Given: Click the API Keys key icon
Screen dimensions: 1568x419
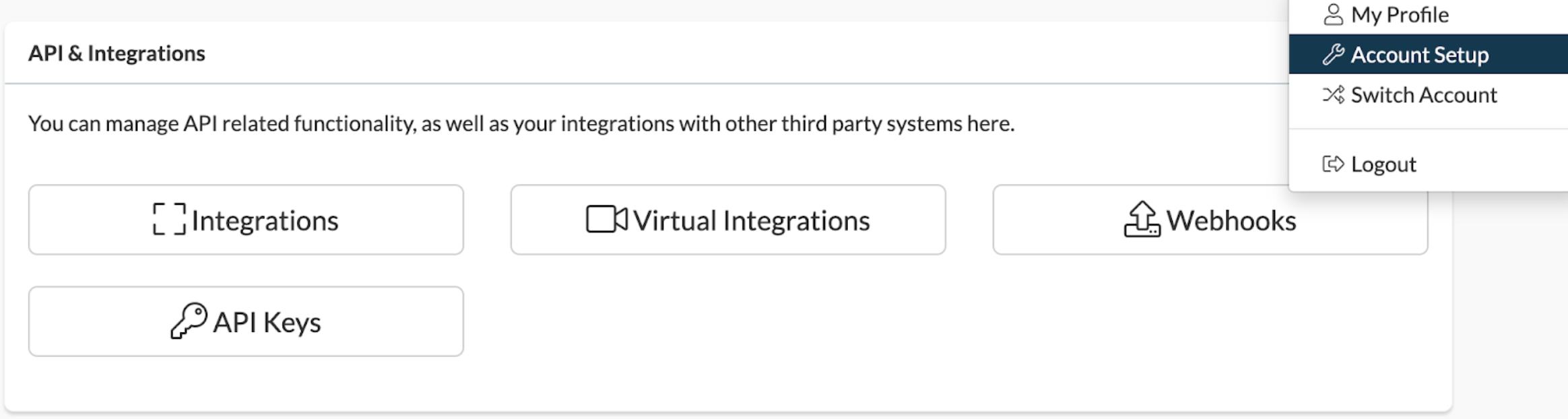Looking at the screenshot, I should 189,321.
